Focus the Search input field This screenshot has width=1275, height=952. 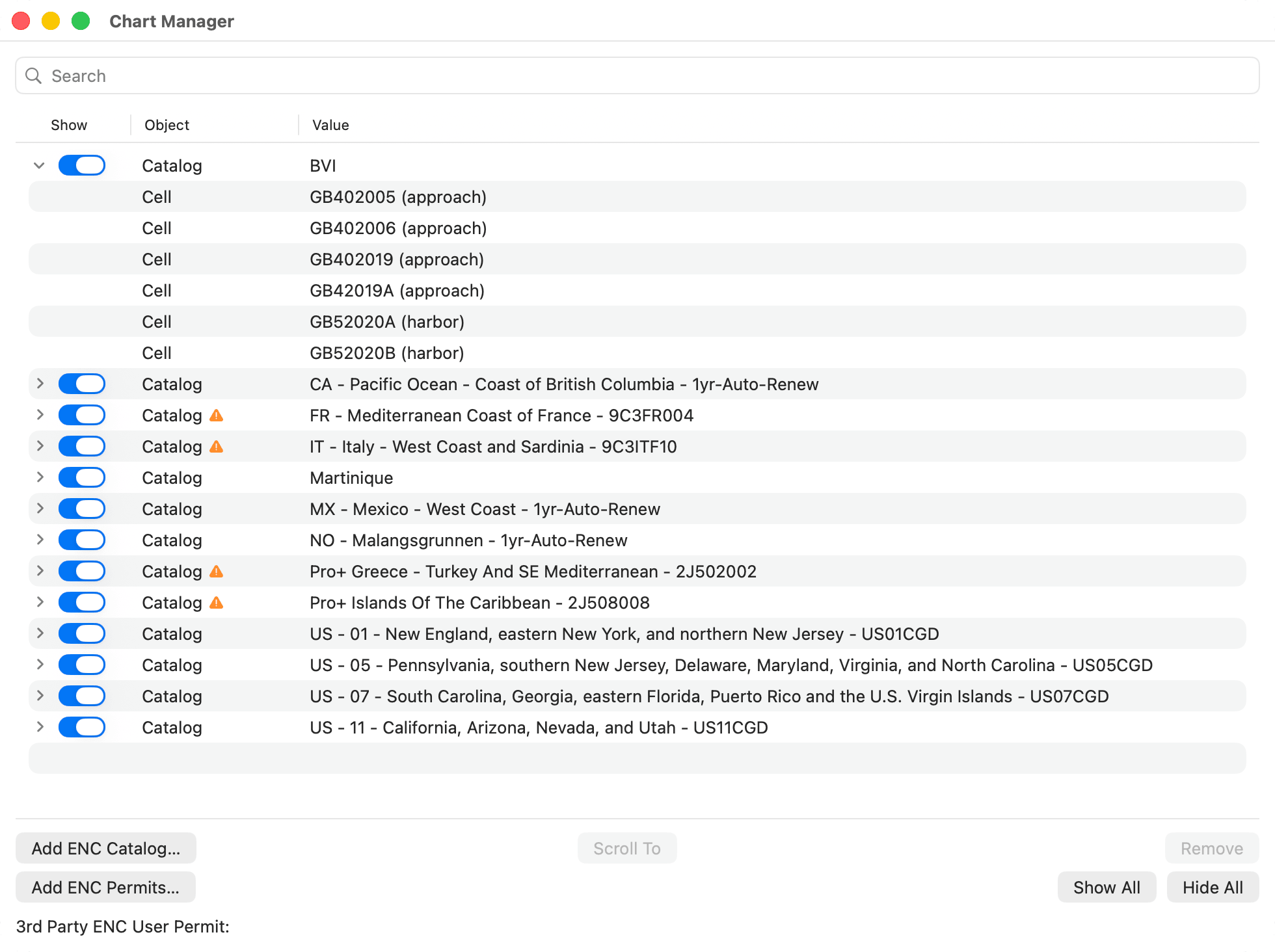[x=637, y=76]
